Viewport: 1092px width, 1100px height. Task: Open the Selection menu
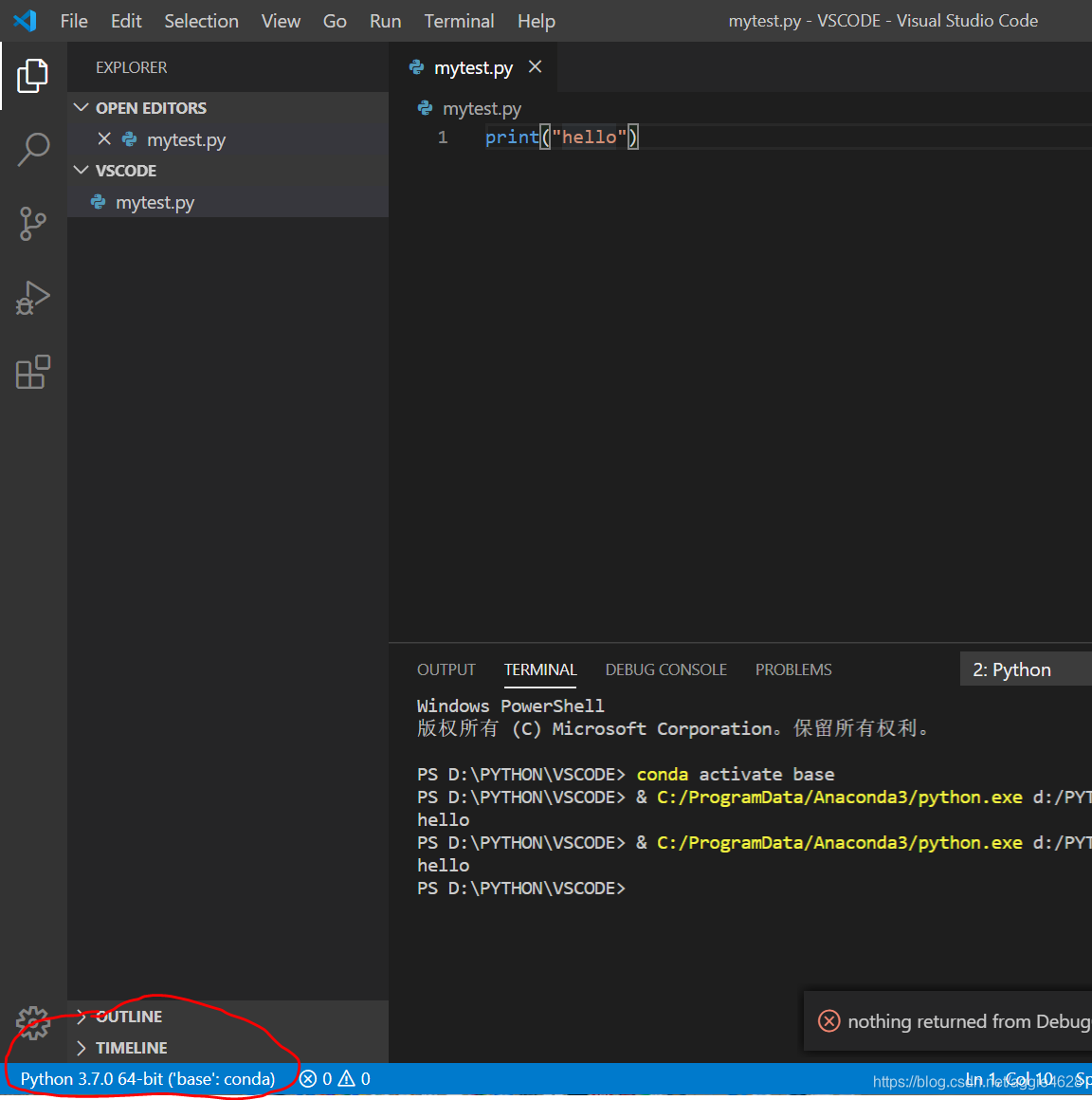[x=201, y=21]
